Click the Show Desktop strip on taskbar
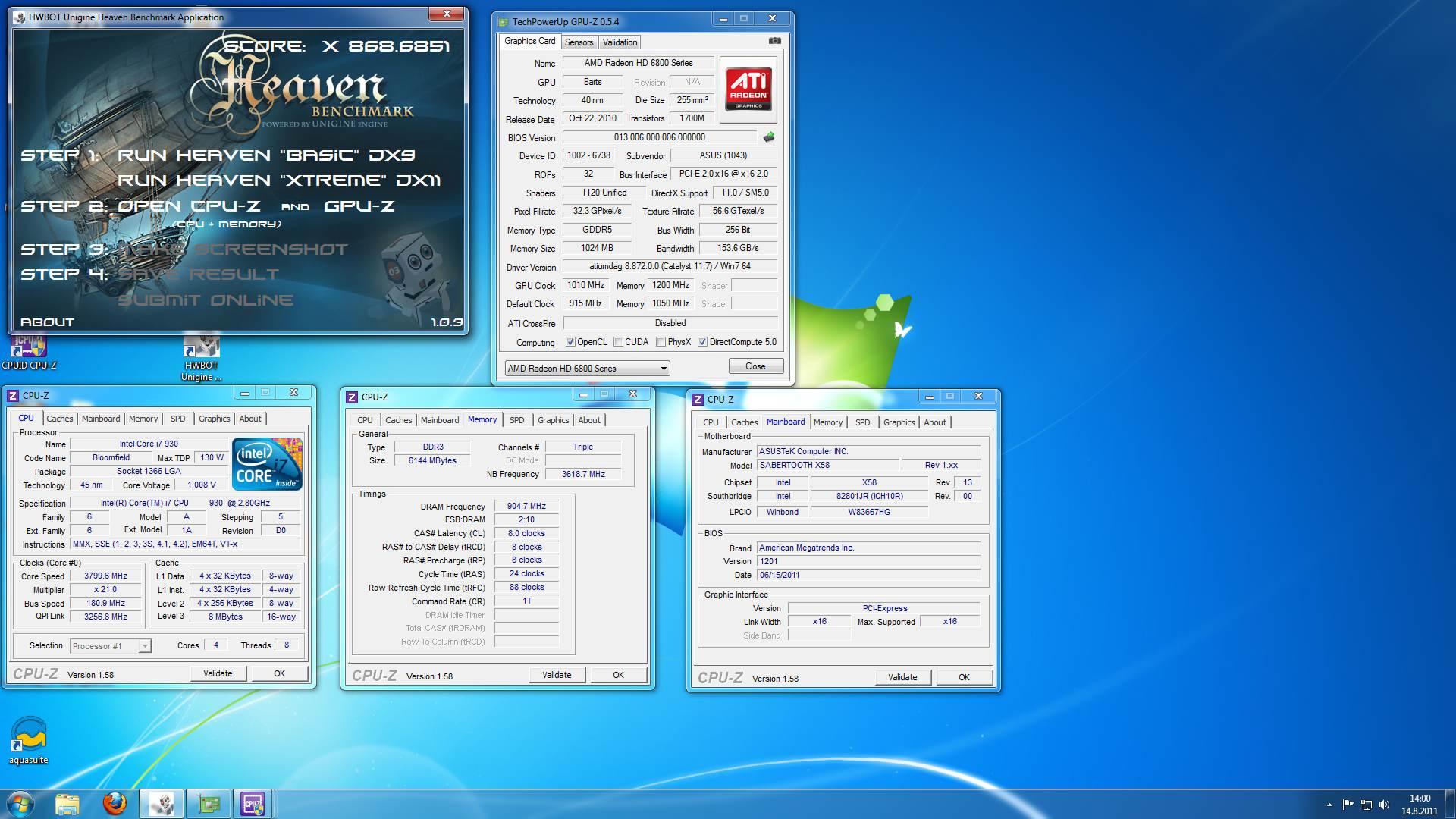 (x=1451, y=805)
